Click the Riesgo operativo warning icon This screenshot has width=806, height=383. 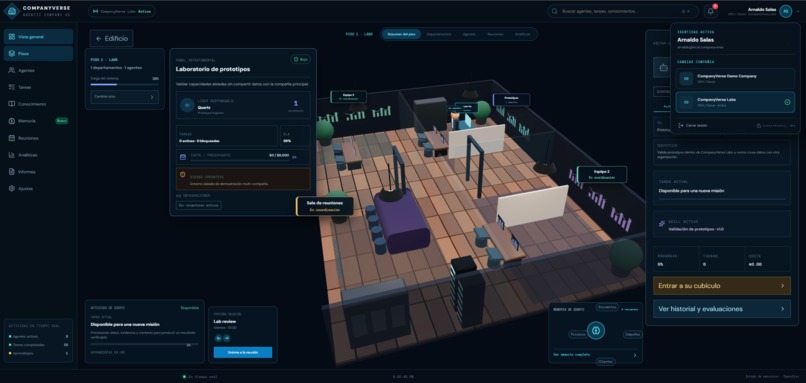click(x=182, y=175)
